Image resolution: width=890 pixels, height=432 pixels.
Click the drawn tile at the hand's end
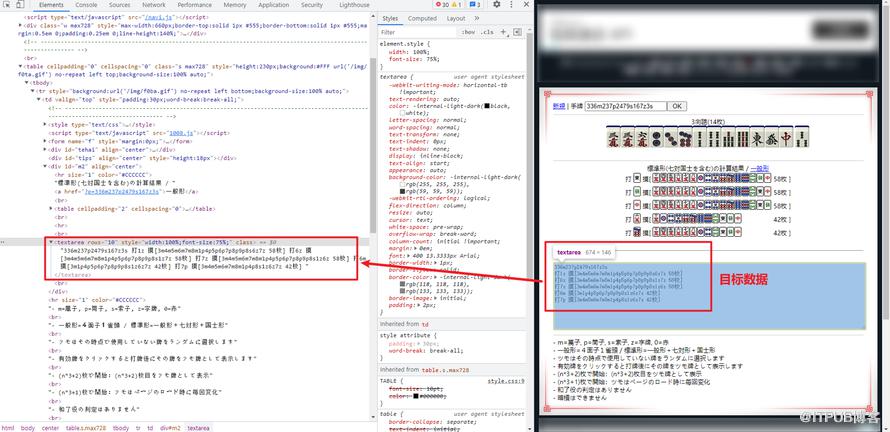pos(802,137)
